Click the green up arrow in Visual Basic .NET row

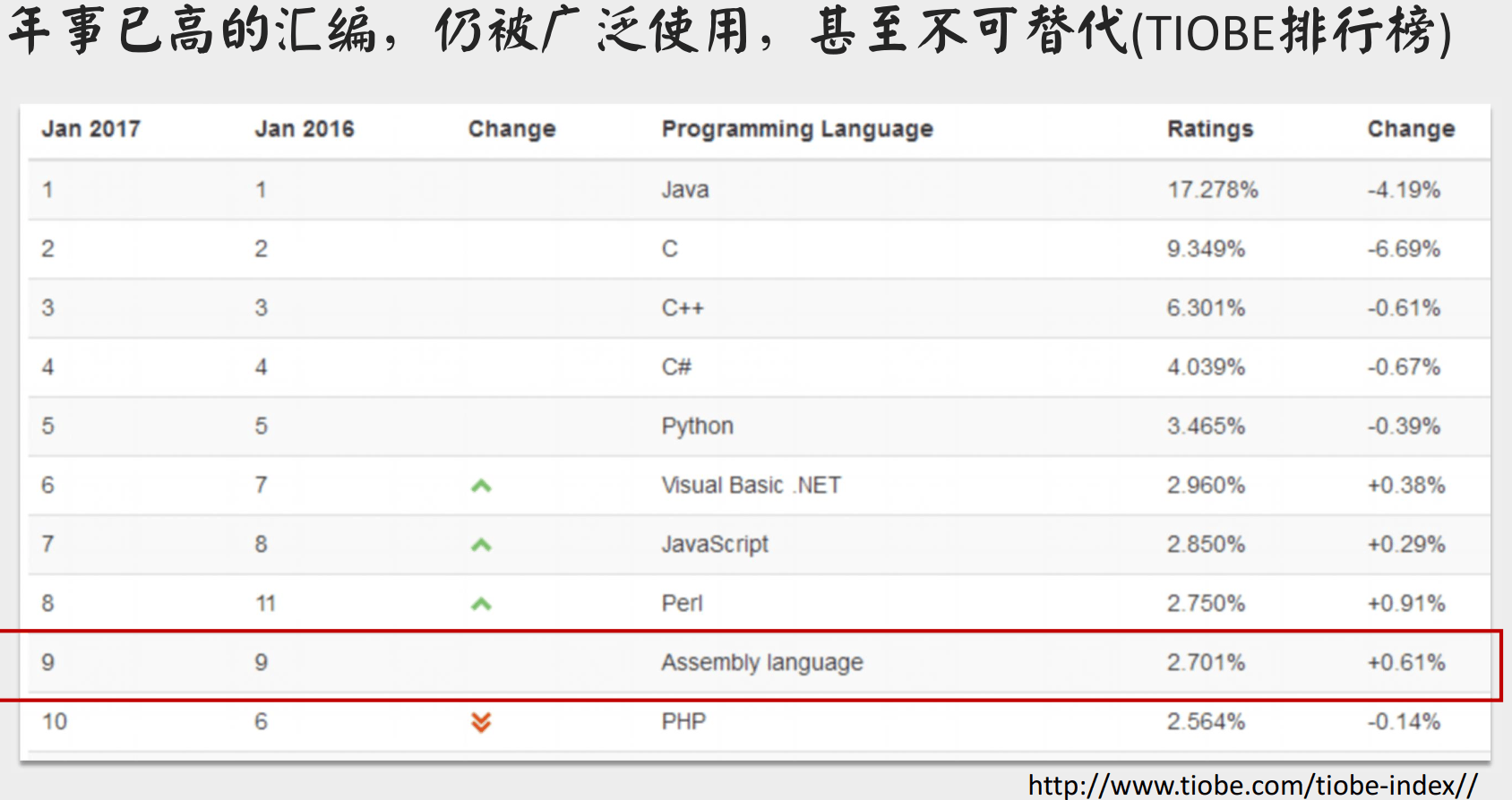click(x=481, y=486)
